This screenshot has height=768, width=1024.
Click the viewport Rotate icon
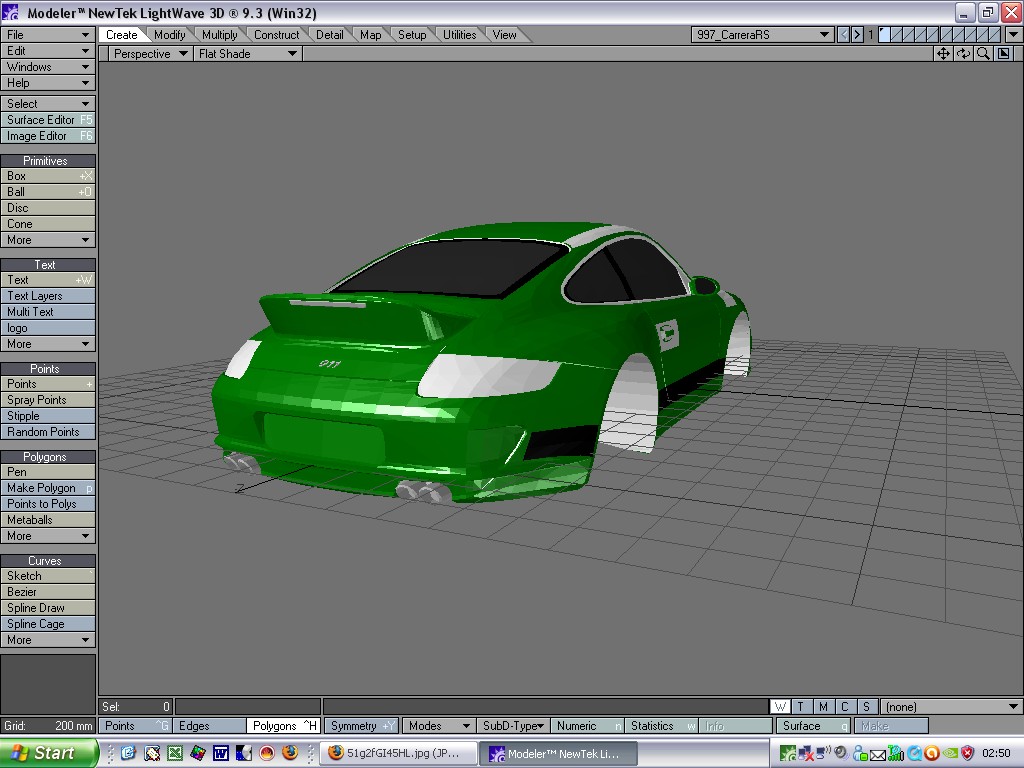(x=963, y=54)
